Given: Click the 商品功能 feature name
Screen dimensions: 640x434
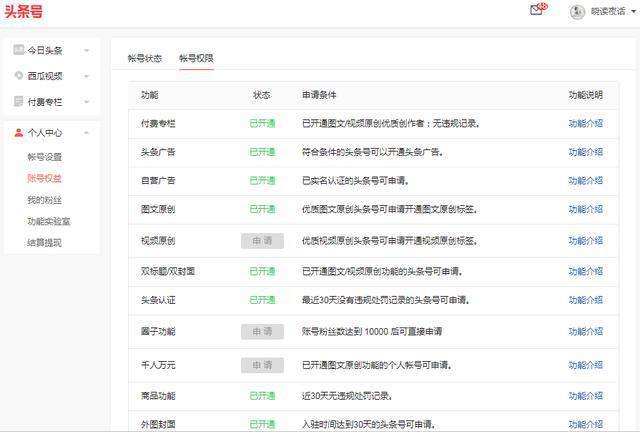Looking at the screenshot, I should (158, 396).
